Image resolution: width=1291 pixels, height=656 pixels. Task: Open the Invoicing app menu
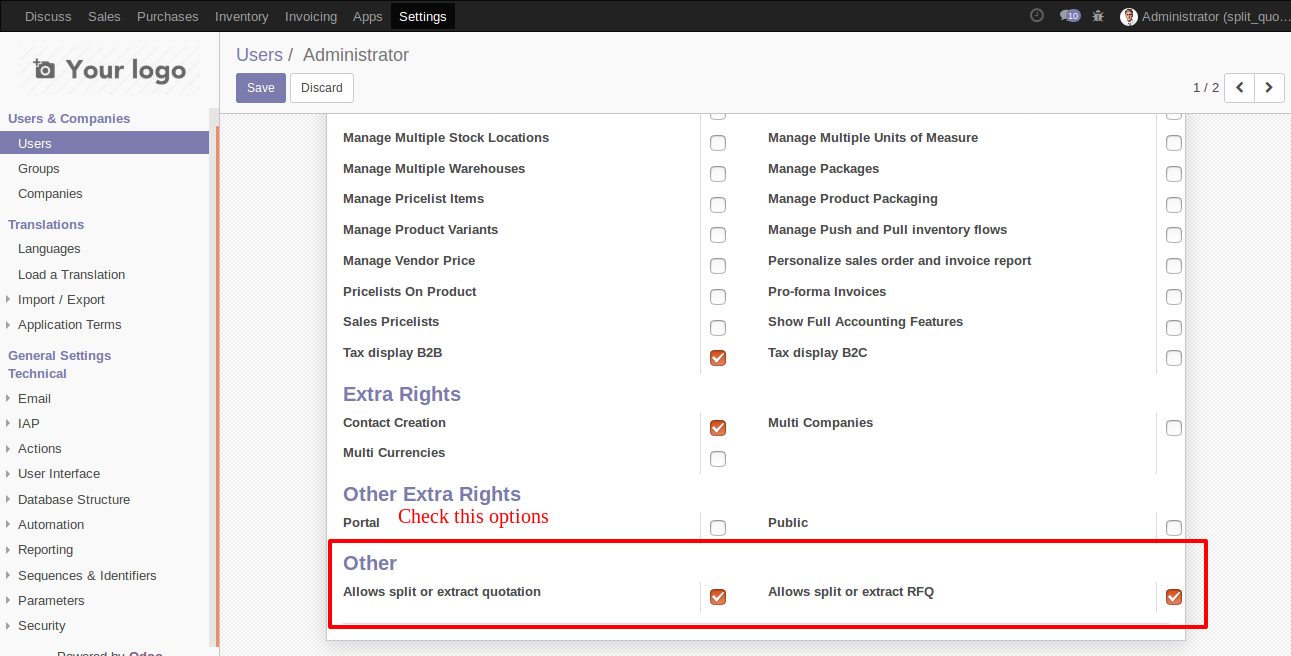point(311,16)
